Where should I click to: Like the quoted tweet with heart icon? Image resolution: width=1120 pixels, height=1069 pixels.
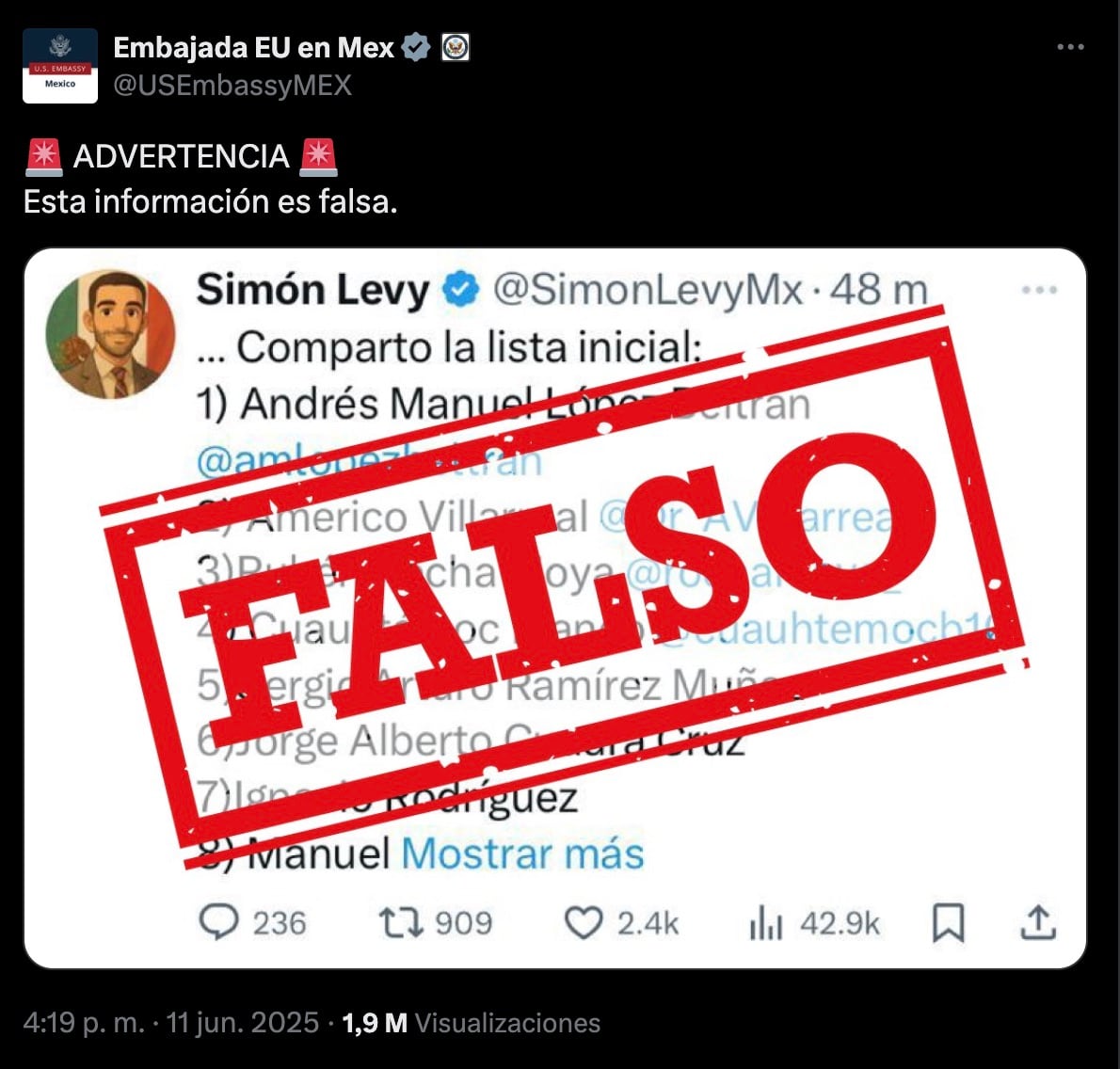(584, 922)
